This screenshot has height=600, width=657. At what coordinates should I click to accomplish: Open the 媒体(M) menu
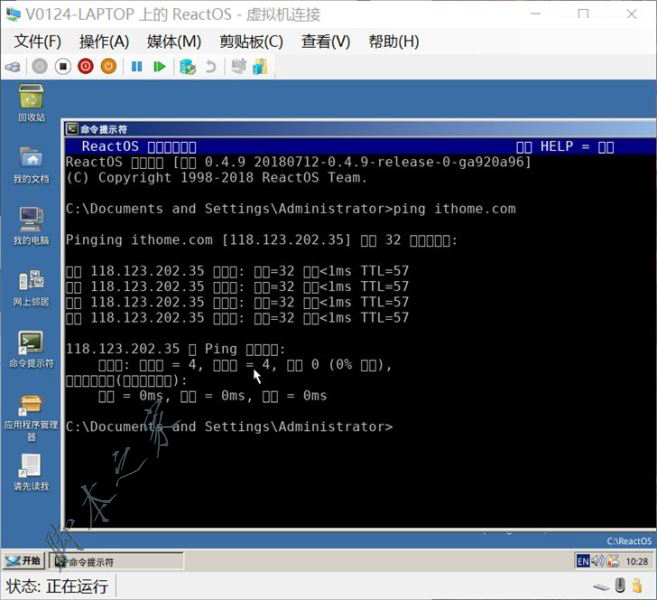pyautogui.click(x=174, y=41)
